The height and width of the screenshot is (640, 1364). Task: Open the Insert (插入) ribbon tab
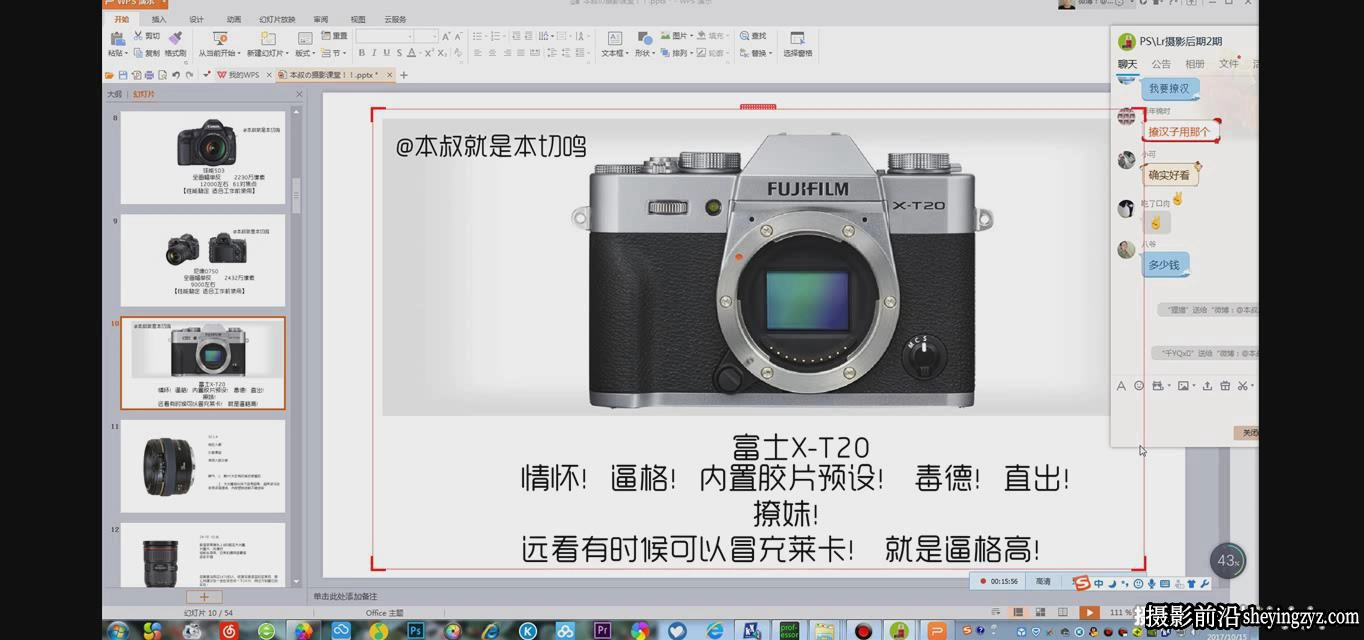159,19
